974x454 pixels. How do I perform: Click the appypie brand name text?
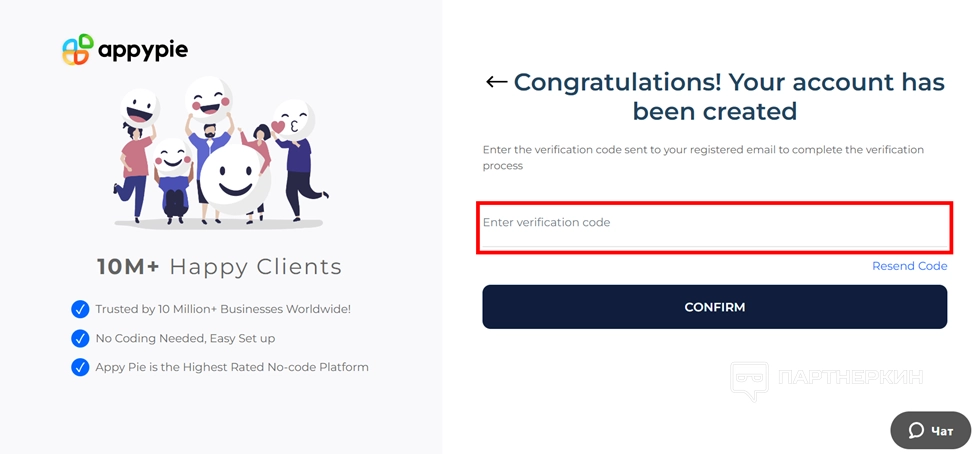tap(142, 49)
